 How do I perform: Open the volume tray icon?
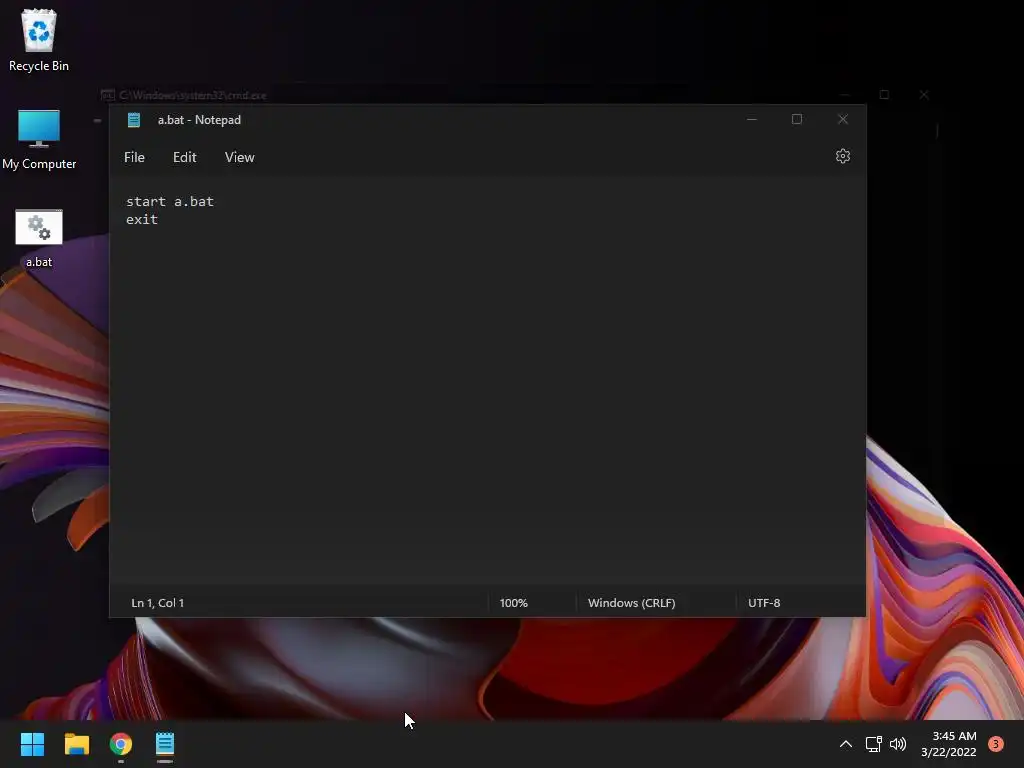click(898, 744)
